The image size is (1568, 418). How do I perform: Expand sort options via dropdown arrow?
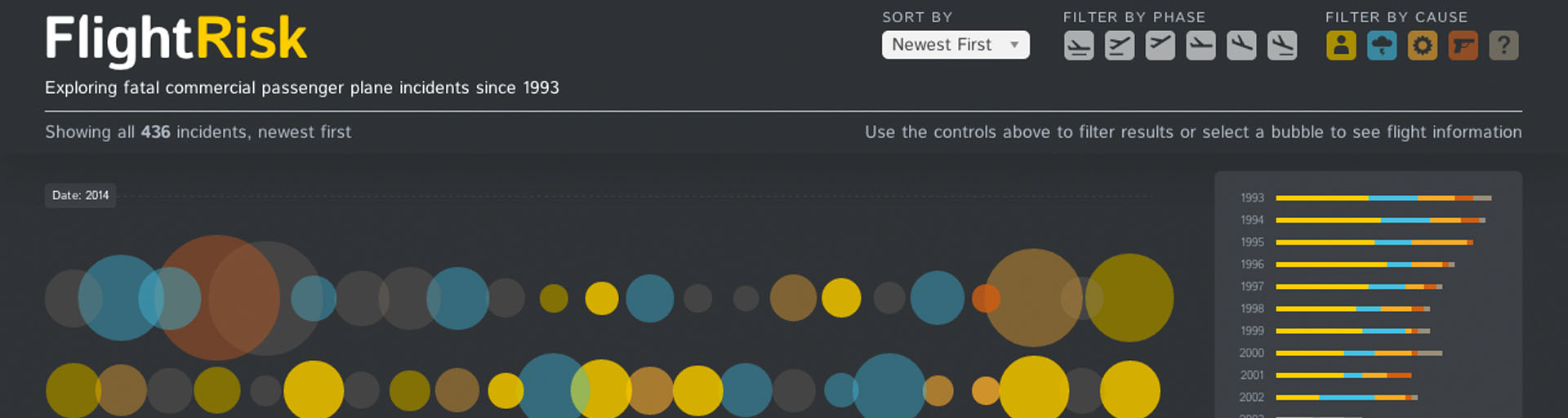click(x=1014, y=45)
